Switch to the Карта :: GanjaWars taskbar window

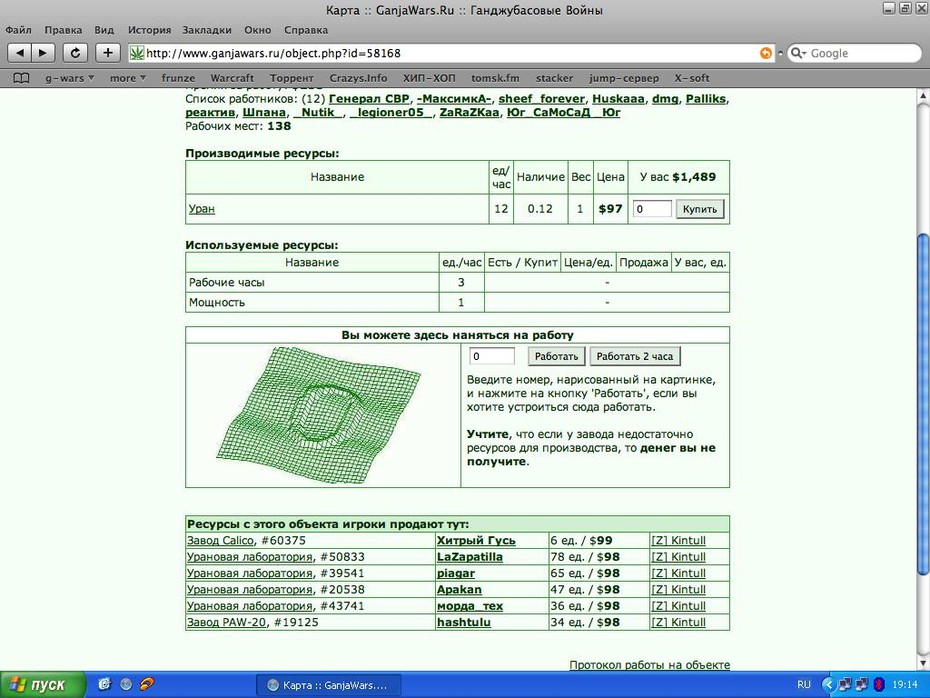329,685
